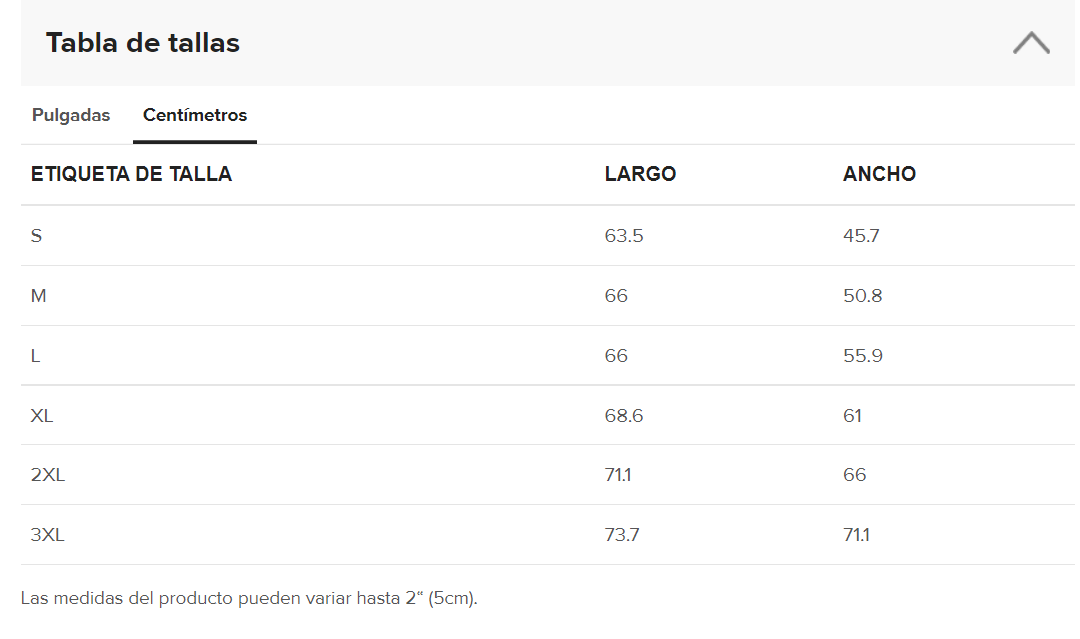Screen dimensions: 1080x639
Task: Select the S size row label
Action: (x=37, y=236)
